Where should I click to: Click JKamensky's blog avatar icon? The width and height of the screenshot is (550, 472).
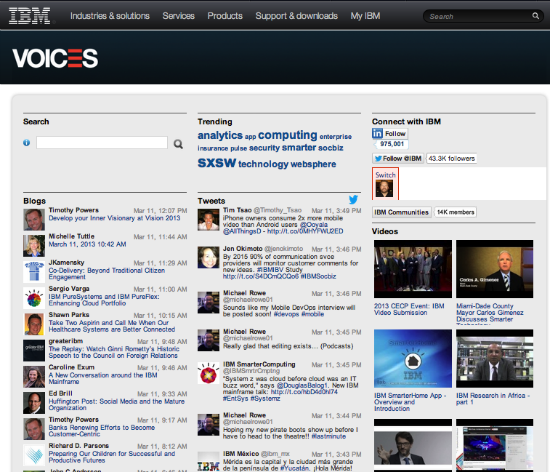click(34, 272)
